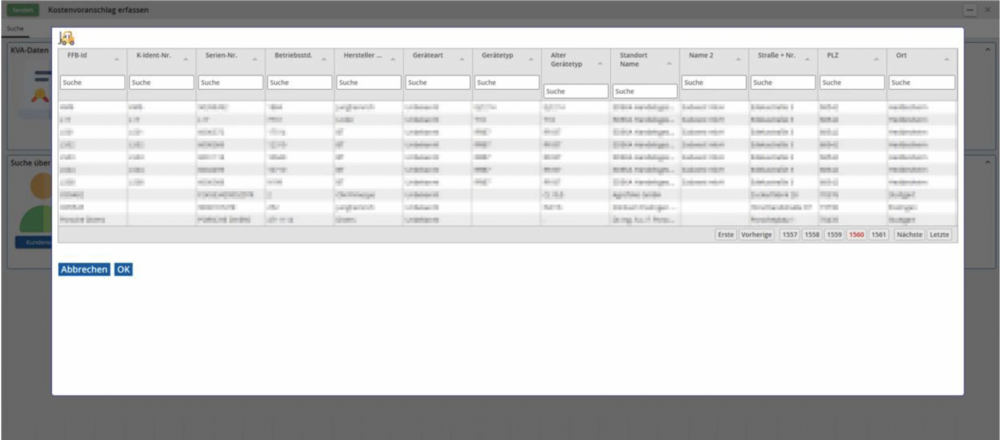This screenshot has width=1000, height=440.
Task: Click the forklift icon above the table
Action: [x=66, y=38]
